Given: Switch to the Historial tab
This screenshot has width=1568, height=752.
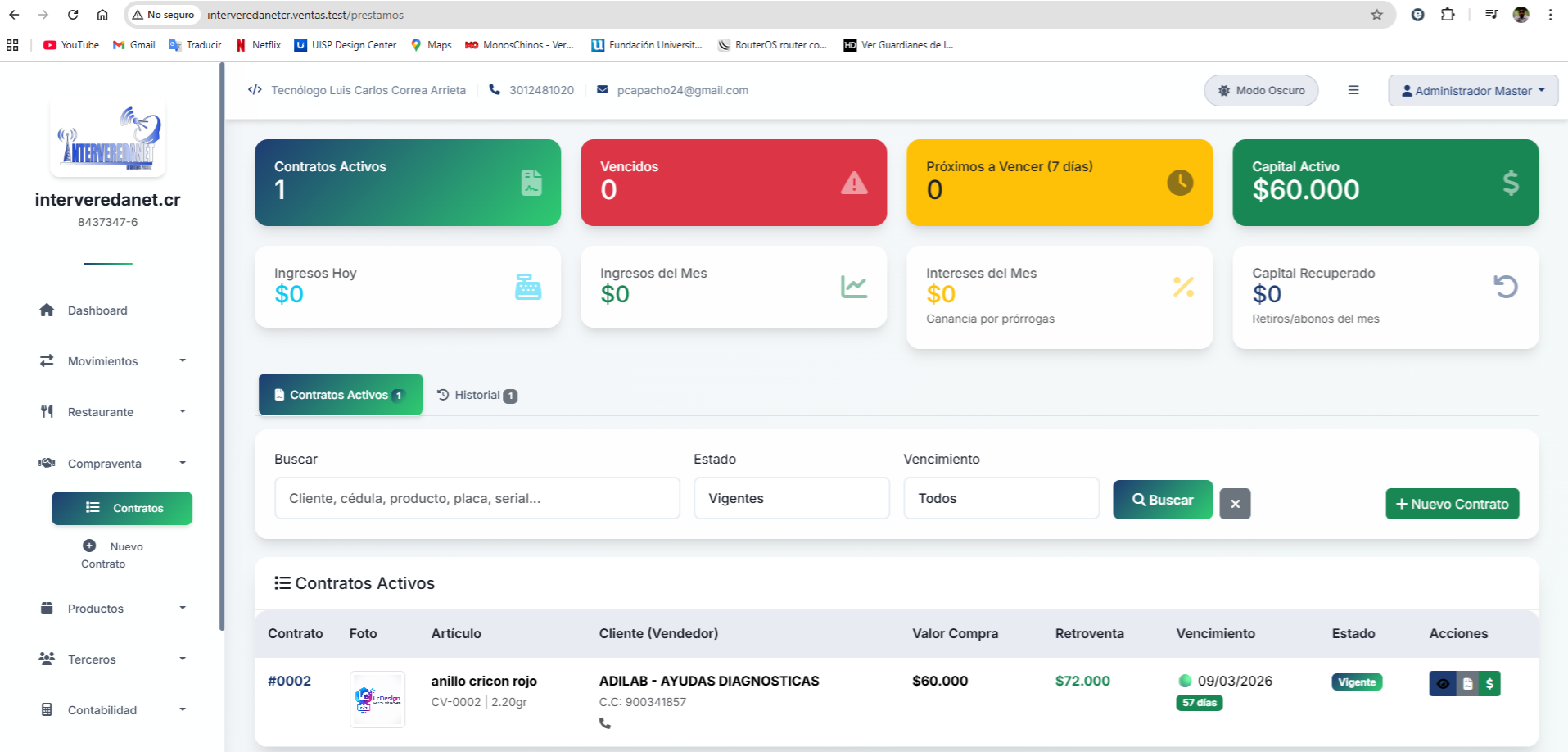Looking at the screenshot, I should point(477,395).
